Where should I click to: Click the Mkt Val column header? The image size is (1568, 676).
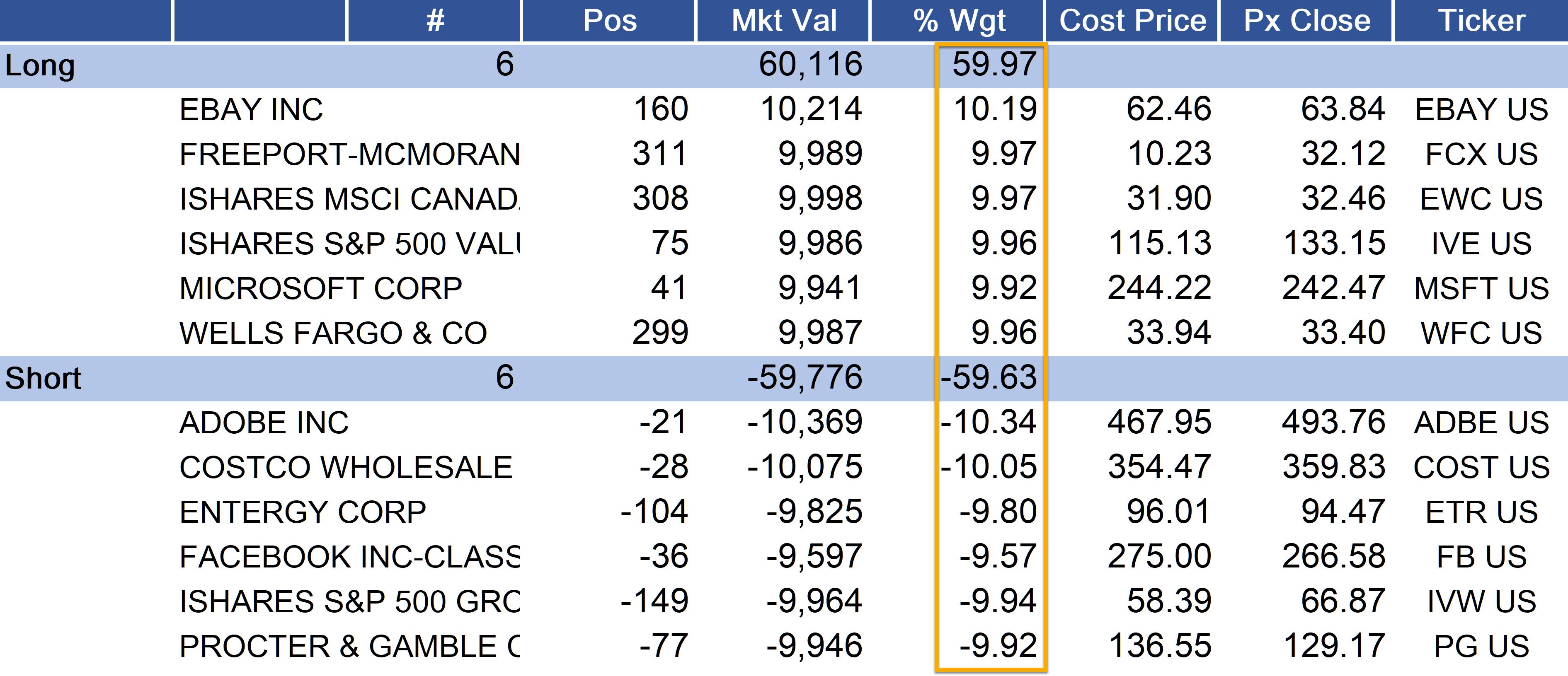pos(783,21)
